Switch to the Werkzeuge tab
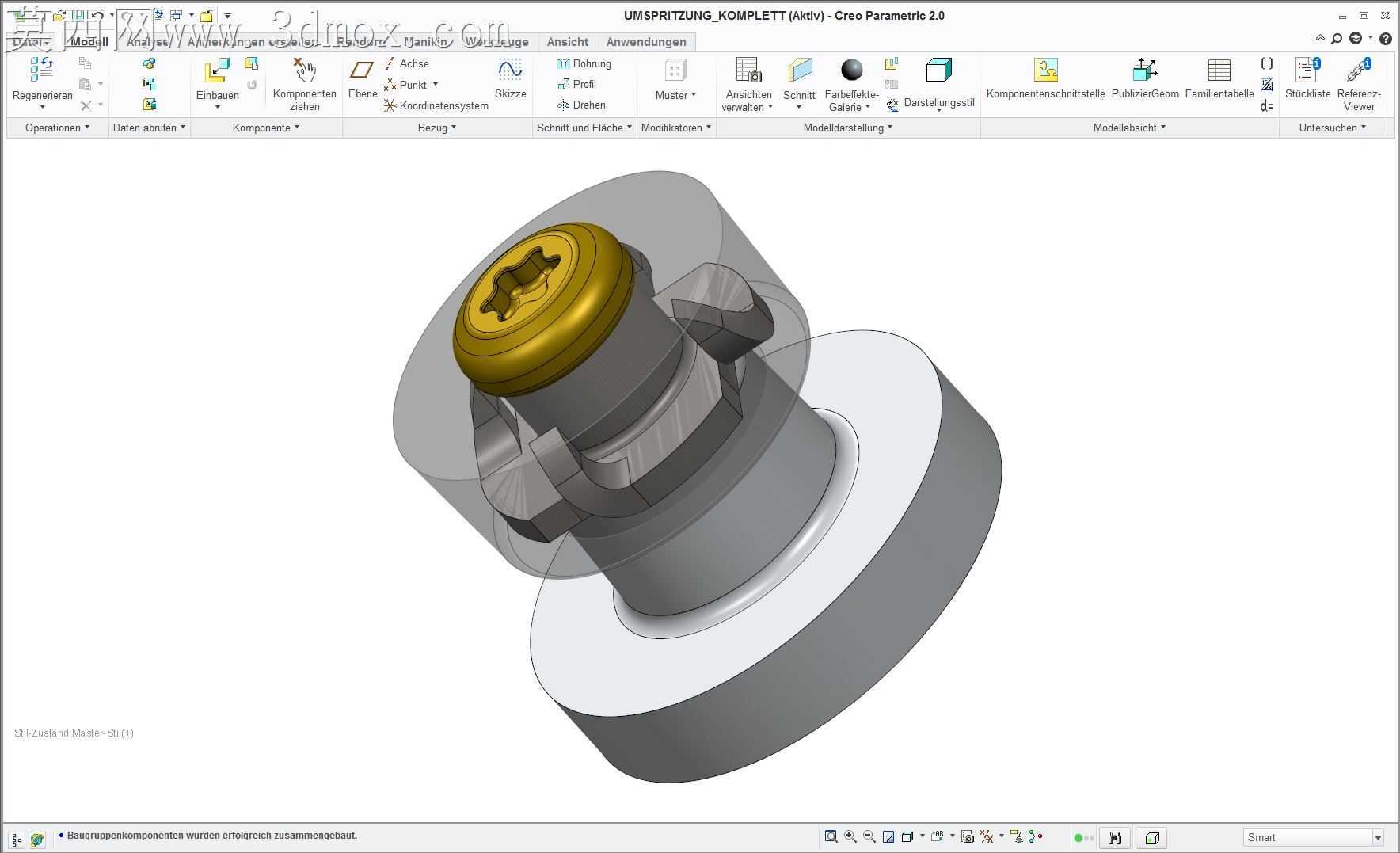 coord(497,42)
